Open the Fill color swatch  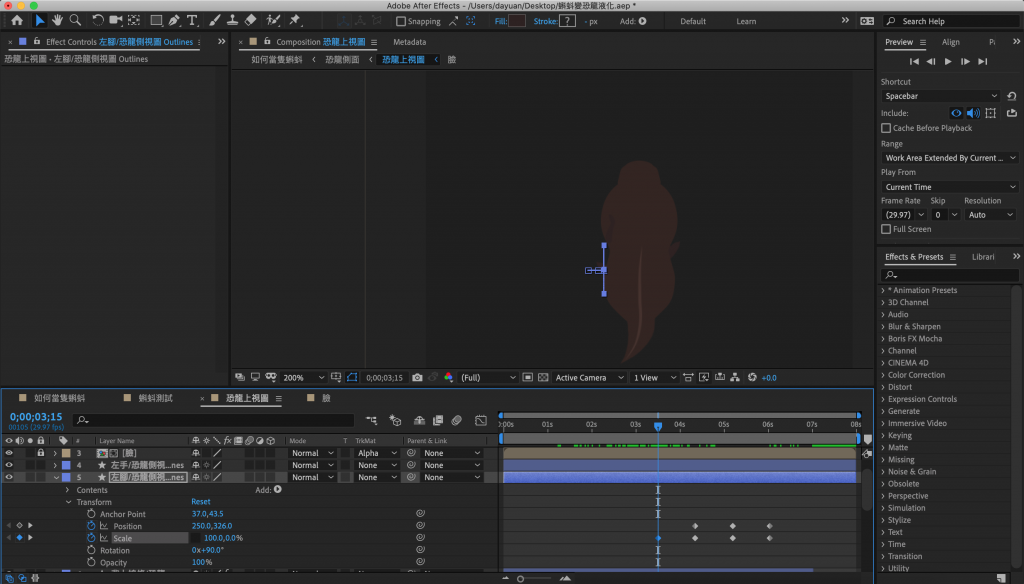pos(517,22)
